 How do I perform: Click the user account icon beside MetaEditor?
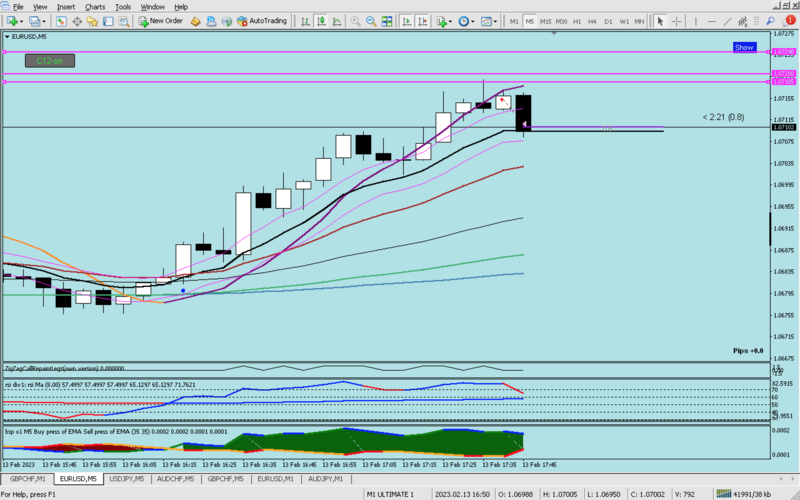[x=211, y=21]
